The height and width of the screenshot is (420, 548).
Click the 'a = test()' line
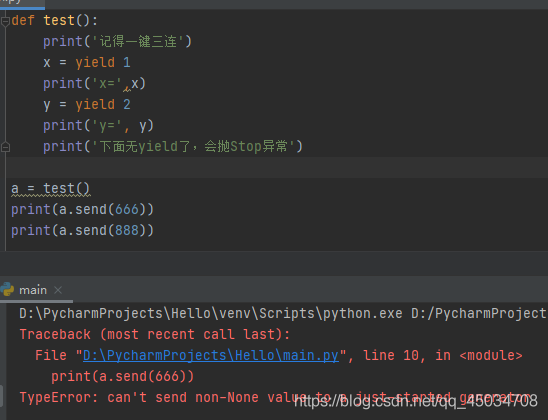51,189
